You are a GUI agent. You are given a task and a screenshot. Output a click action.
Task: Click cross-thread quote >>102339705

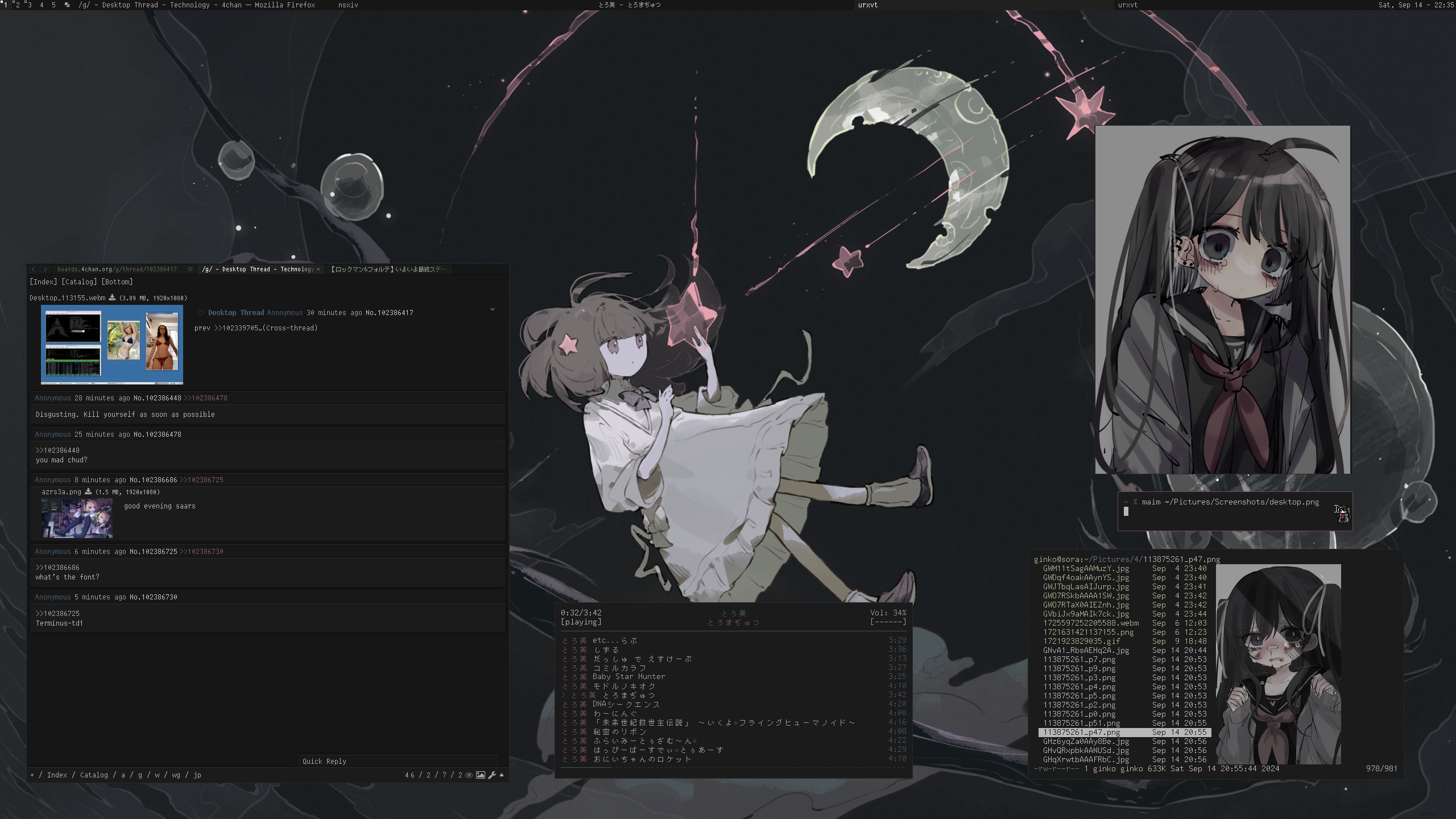266,328
